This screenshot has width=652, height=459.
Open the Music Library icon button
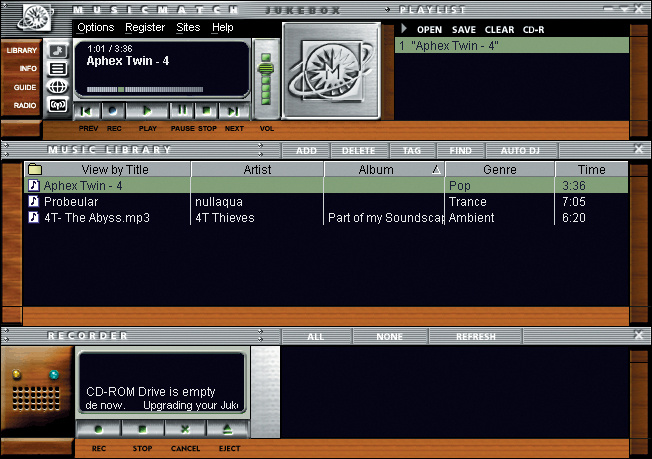click(x=57, y=51)
